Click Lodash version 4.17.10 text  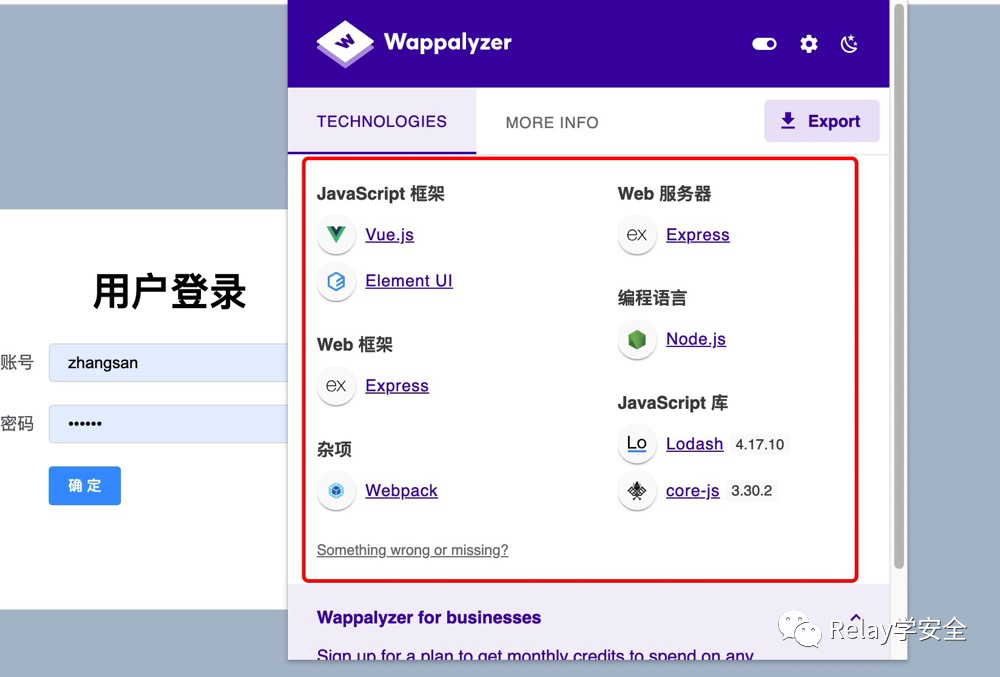(x=760, y=444)
